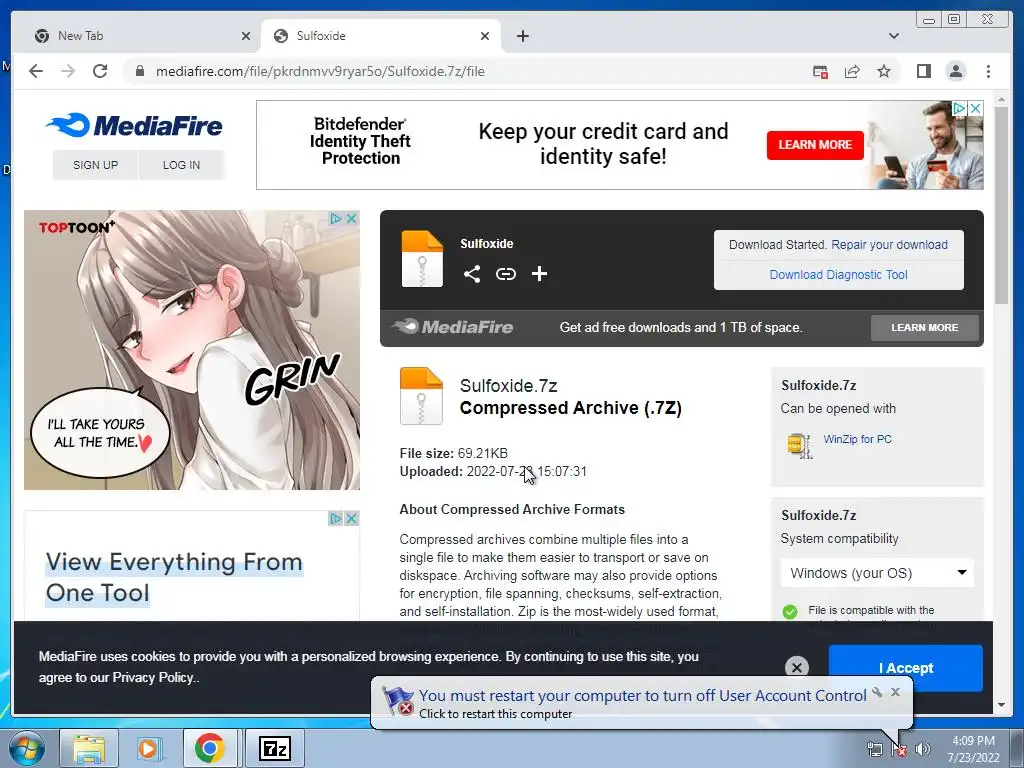Open Windows Media Player from taskbar
The width and height of the screenshot is (1024, 768).
(149, 748)
